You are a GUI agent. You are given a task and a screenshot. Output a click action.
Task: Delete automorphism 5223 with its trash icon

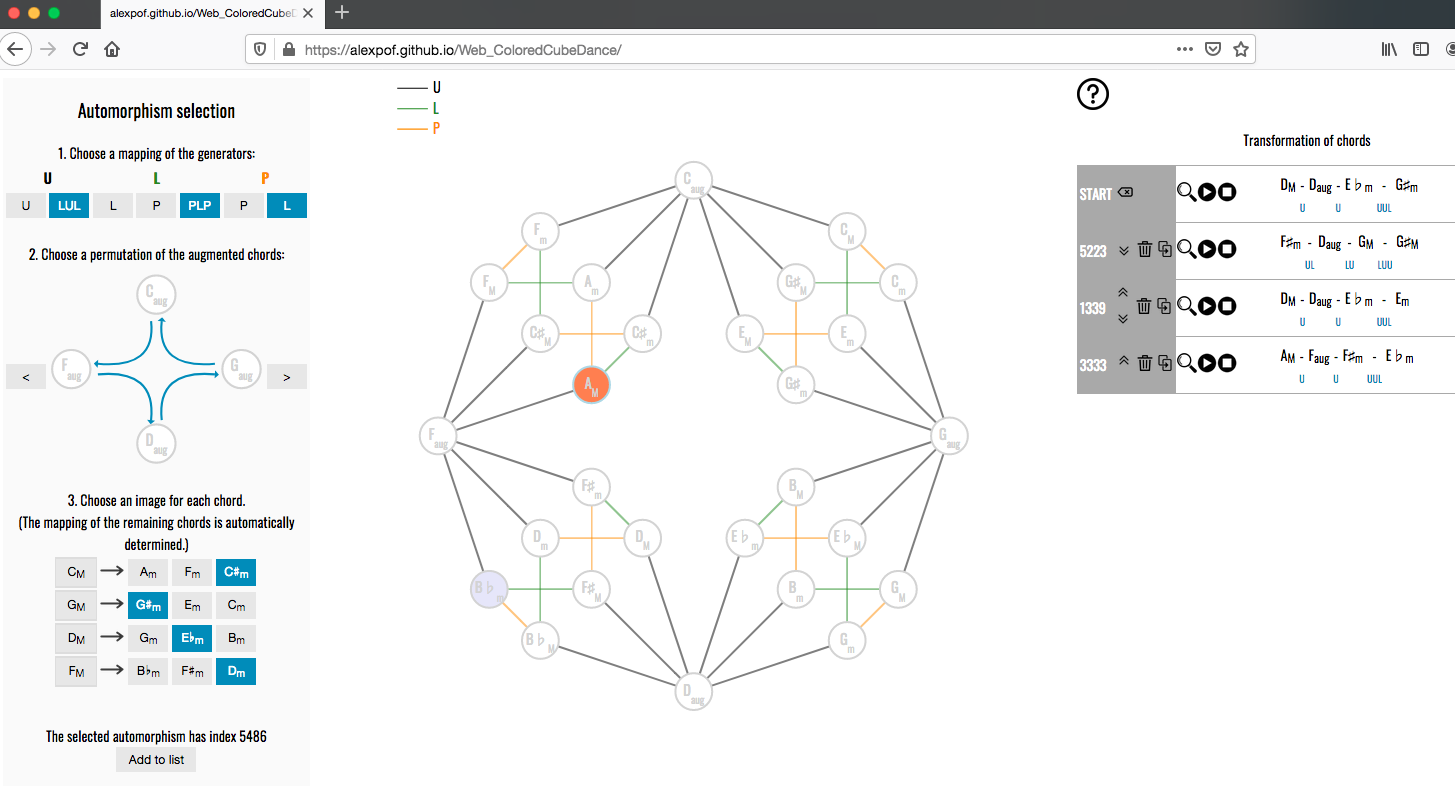click(1145, 249)
